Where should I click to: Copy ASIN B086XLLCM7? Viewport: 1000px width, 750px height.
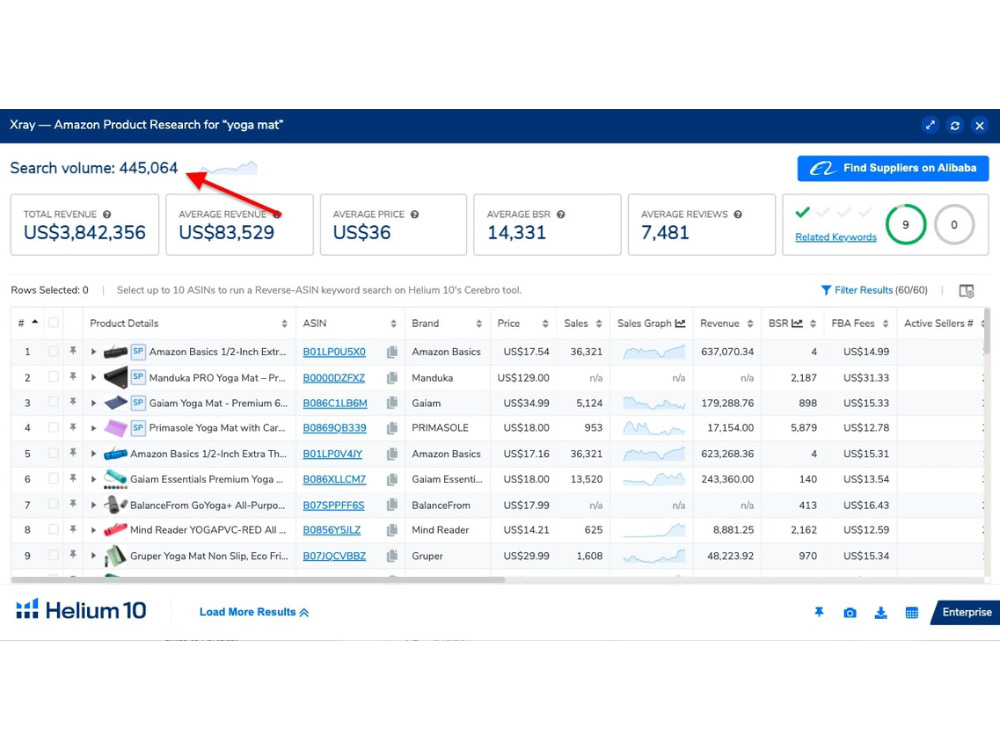(x=392, y=479)
